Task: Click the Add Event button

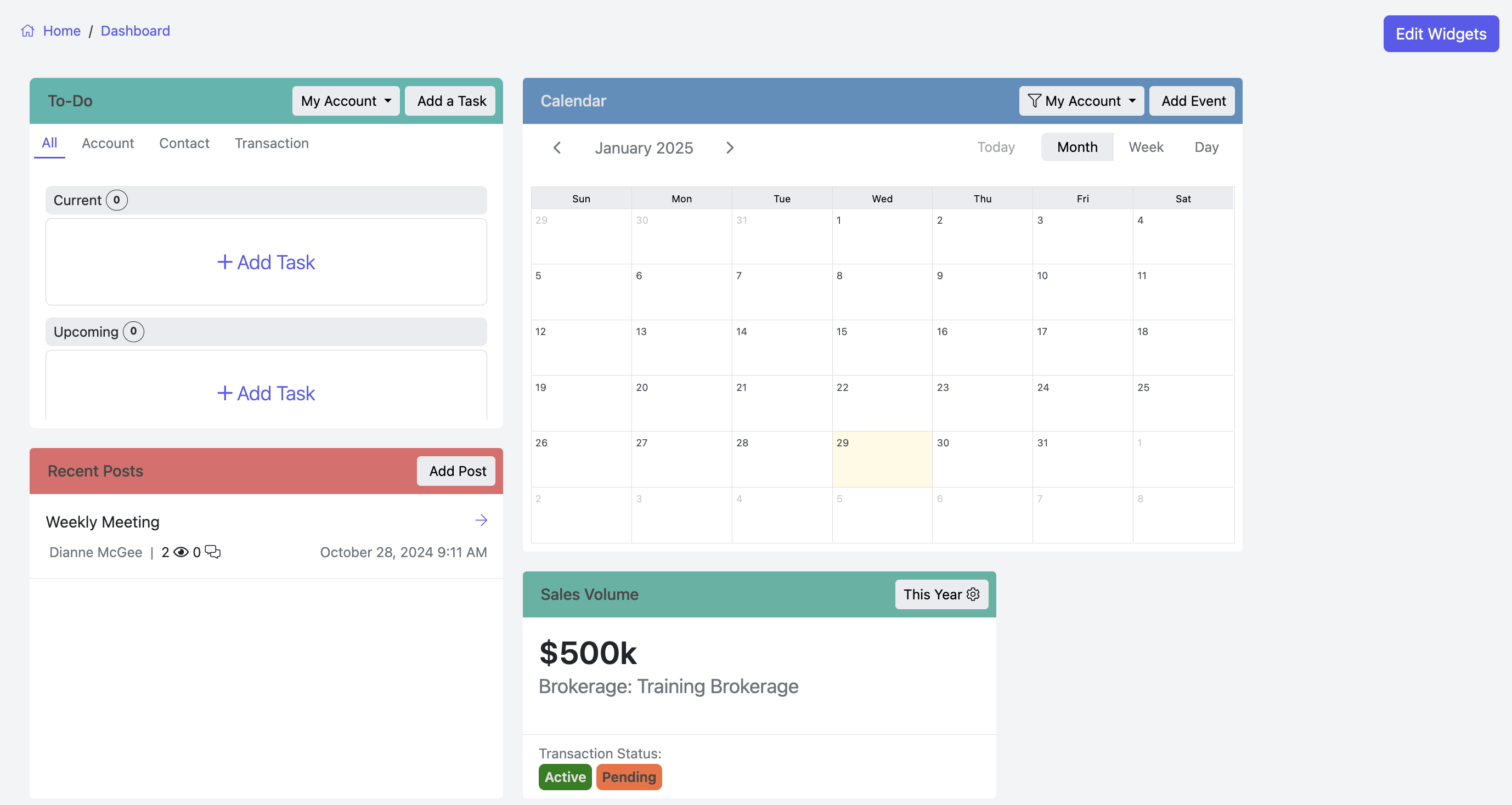Action: (1193, 101)
